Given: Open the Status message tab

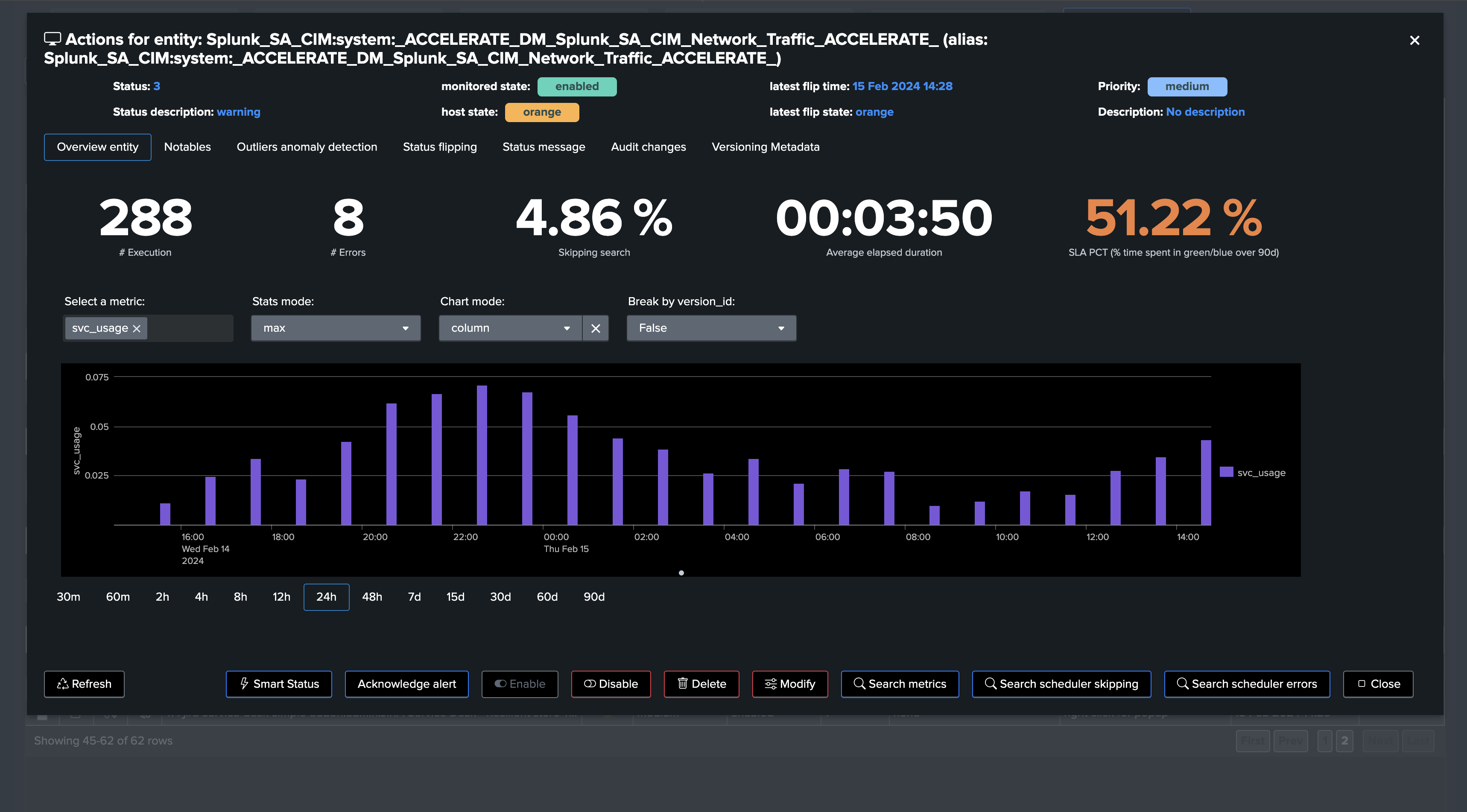Looking at the screenshot, I should pos(544,147).
